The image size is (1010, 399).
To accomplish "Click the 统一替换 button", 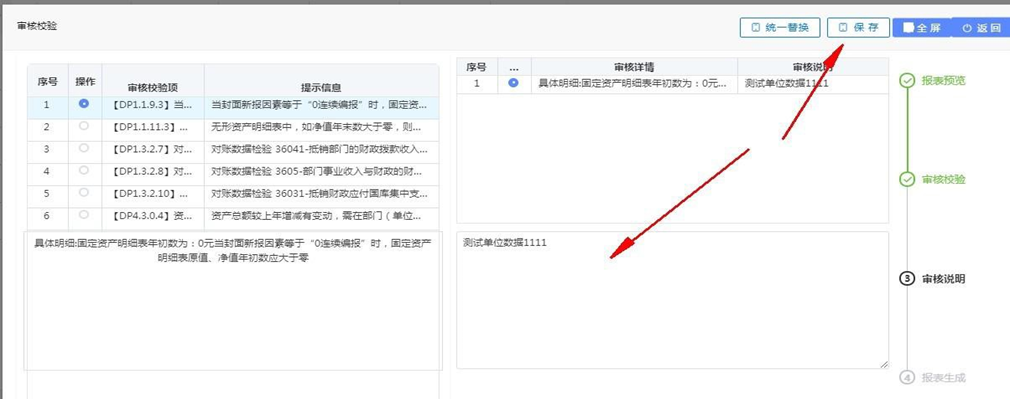I will click(x=780, y=28).
